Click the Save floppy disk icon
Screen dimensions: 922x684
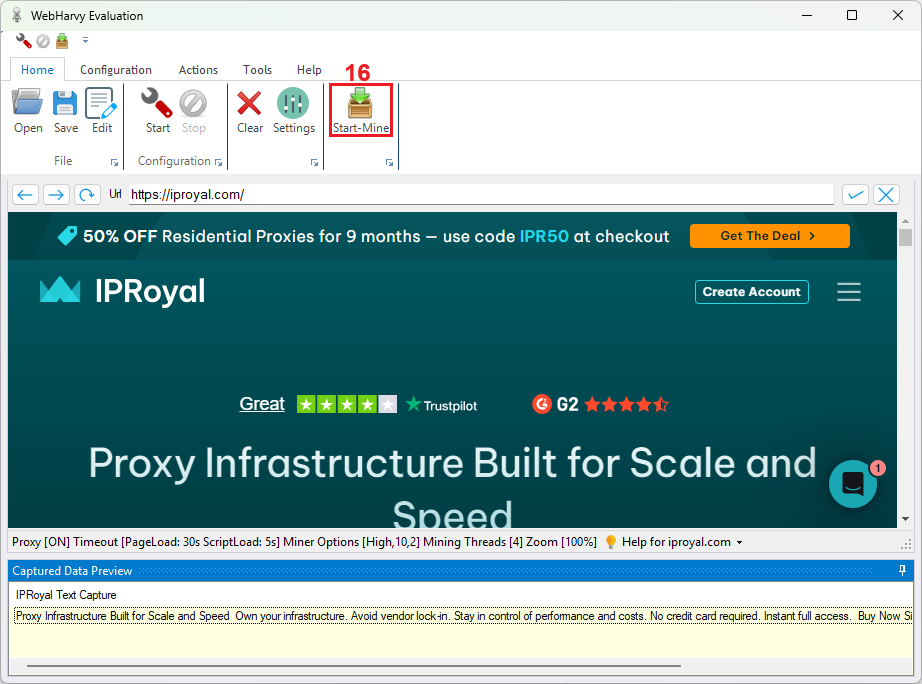click(66, 109)
